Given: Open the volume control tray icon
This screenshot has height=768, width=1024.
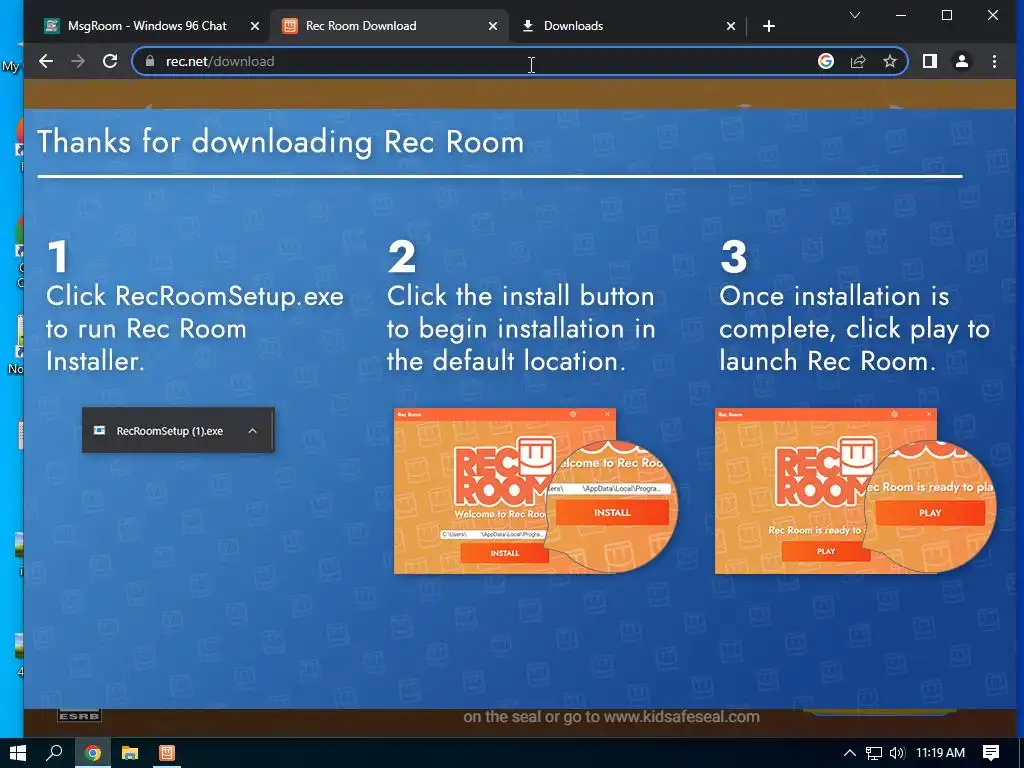Looking at the screenshot, I should point(897,753).
